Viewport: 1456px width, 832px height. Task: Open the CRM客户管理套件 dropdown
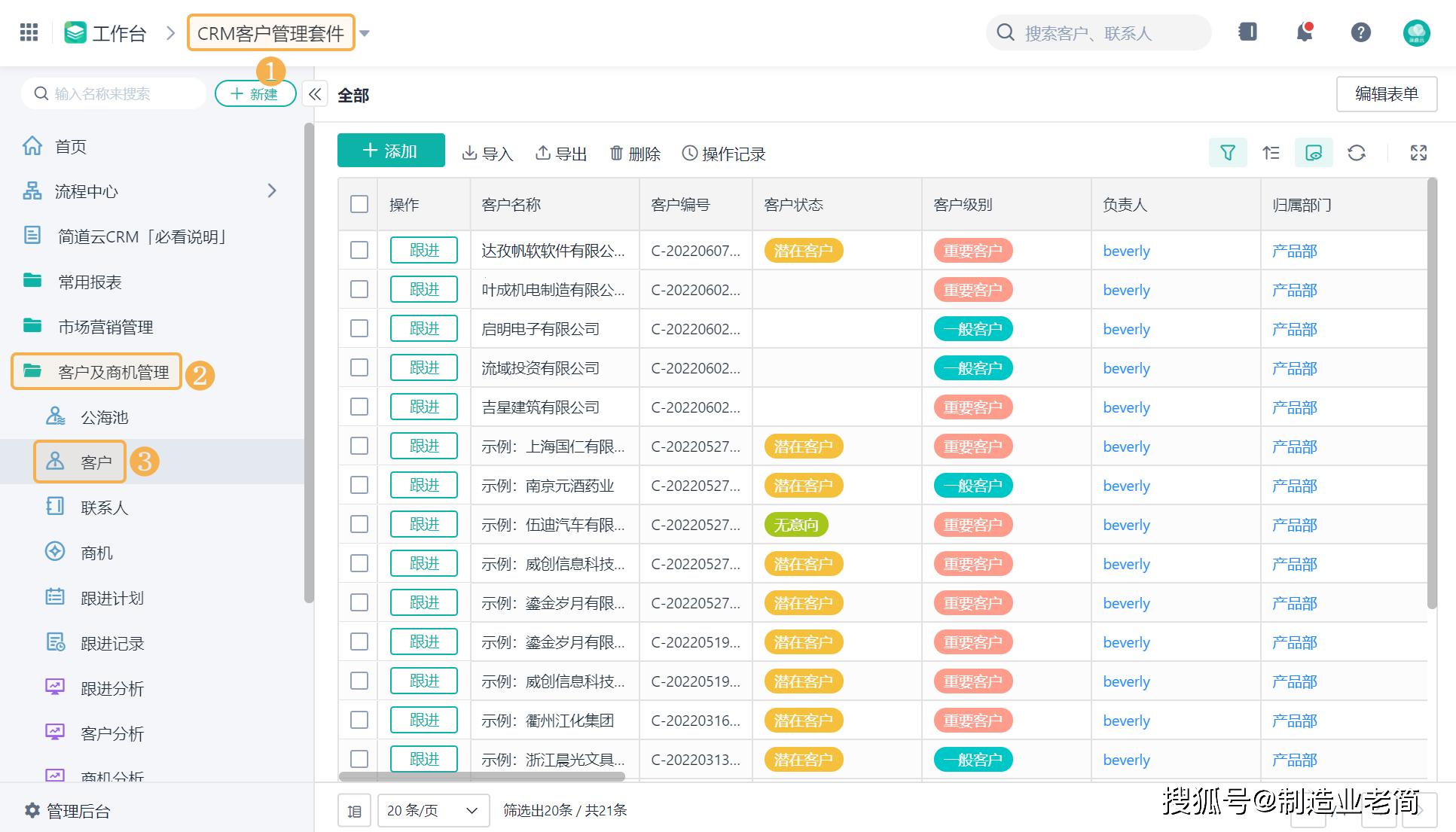(371, 33)
